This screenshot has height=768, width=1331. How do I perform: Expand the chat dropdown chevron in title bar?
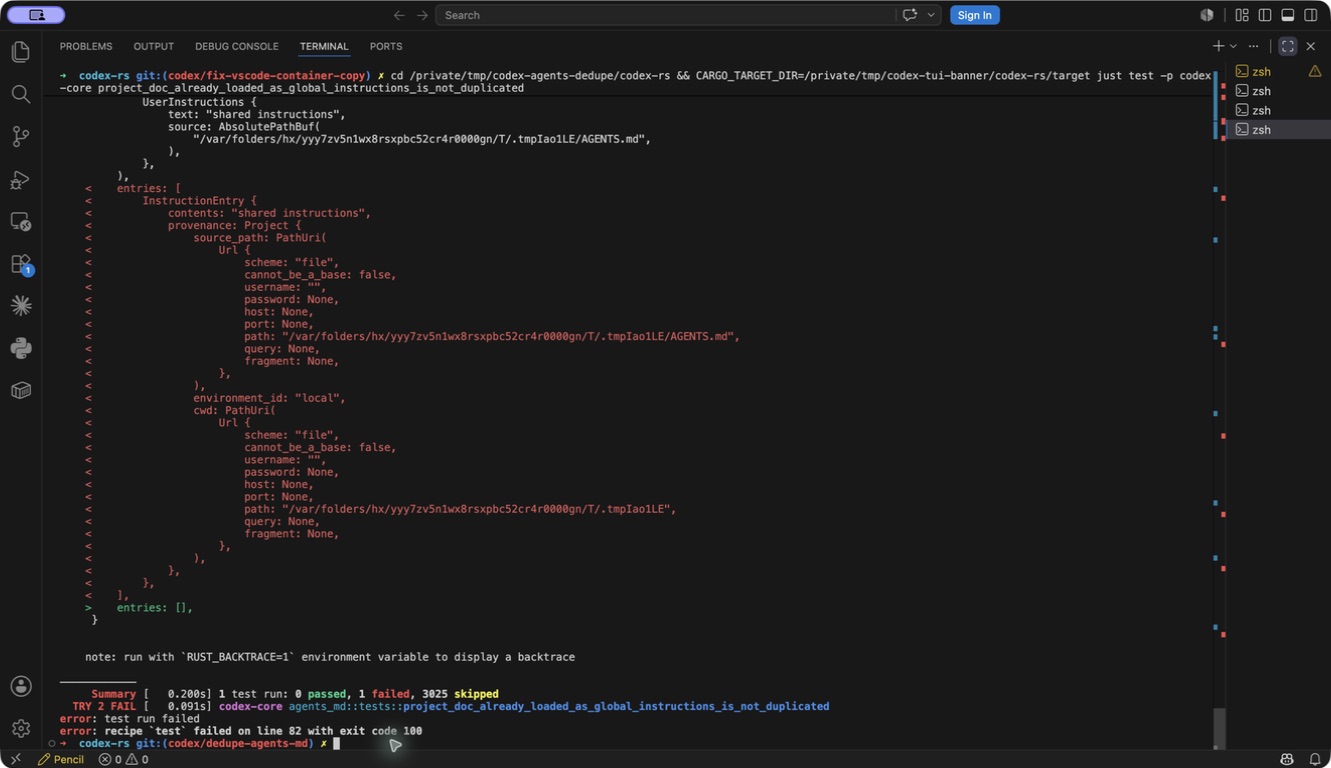coord(931,15)
